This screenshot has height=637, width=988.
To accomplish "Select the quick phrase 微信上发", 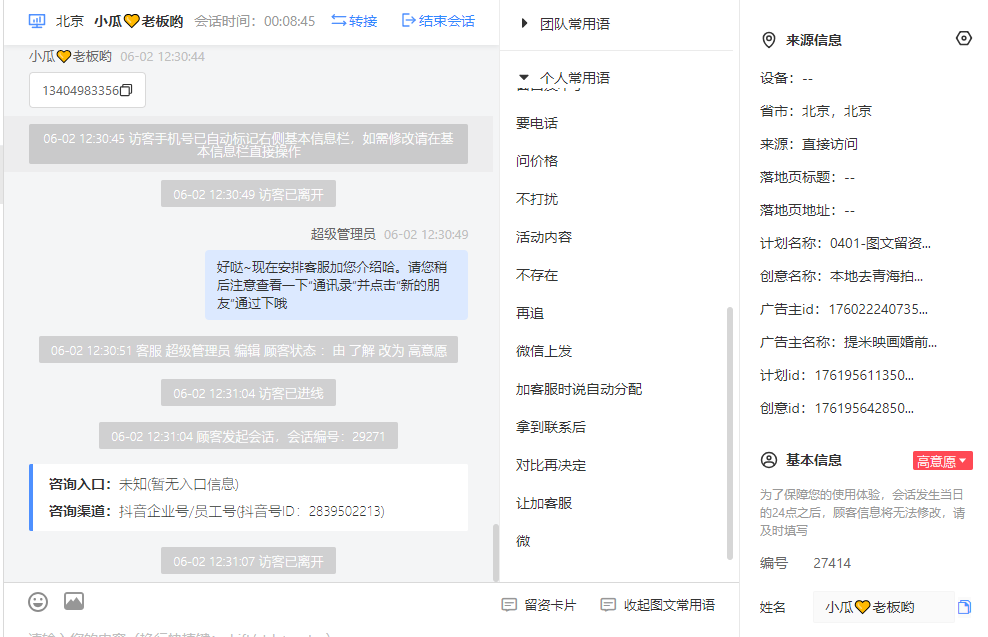I will pyautogui.click(x=544, y=351).
